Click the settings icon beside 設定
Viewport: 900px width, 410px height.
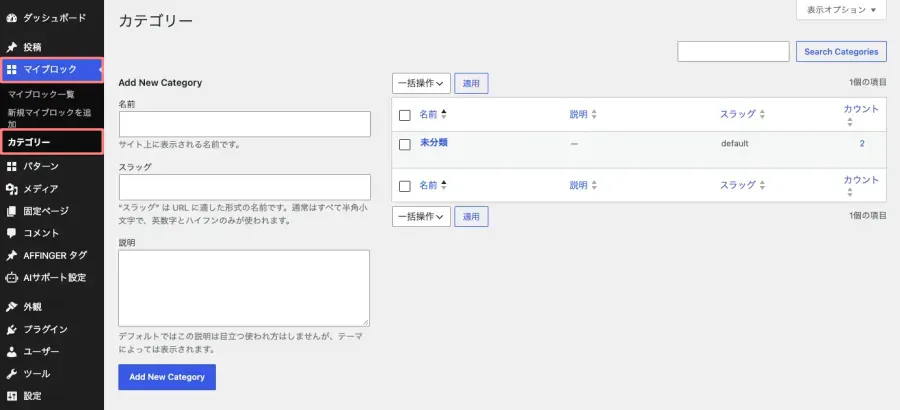click(11, 396)
